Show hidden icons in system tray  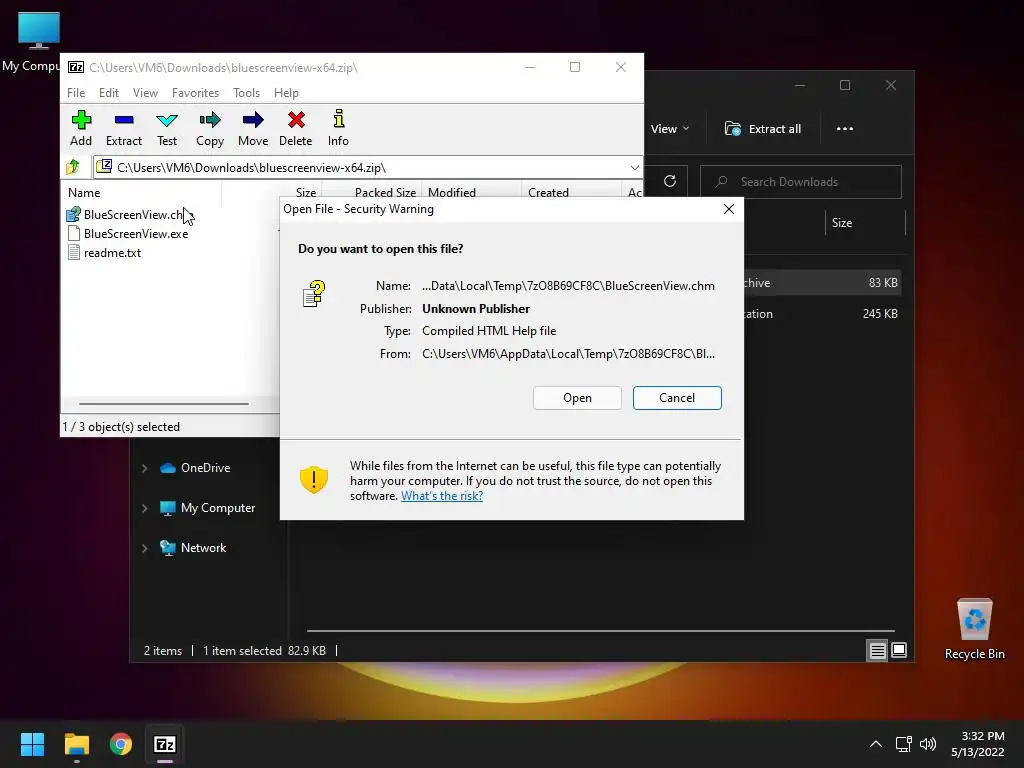(x=876, y=744)
